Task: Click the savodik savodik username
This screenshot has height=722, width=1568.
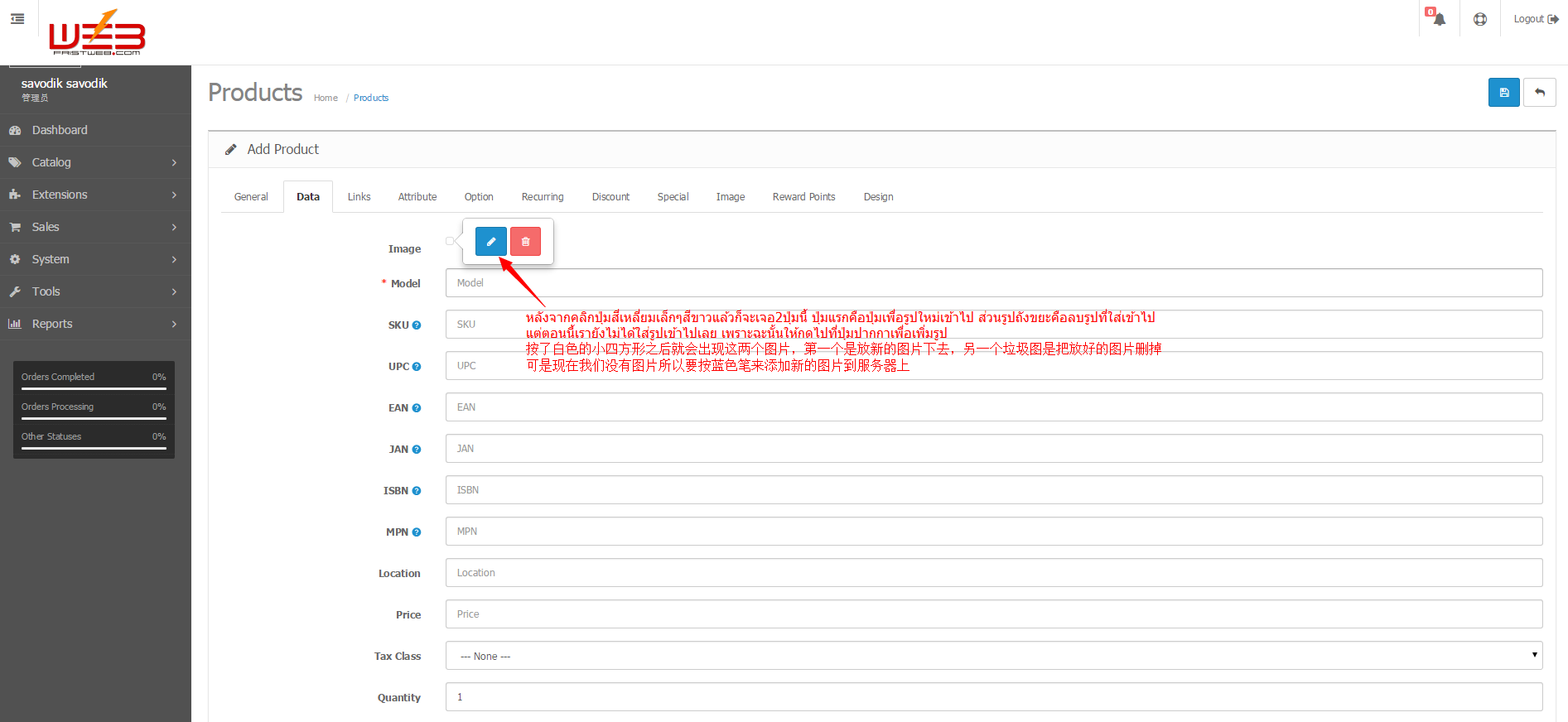Action: [65, 84]
